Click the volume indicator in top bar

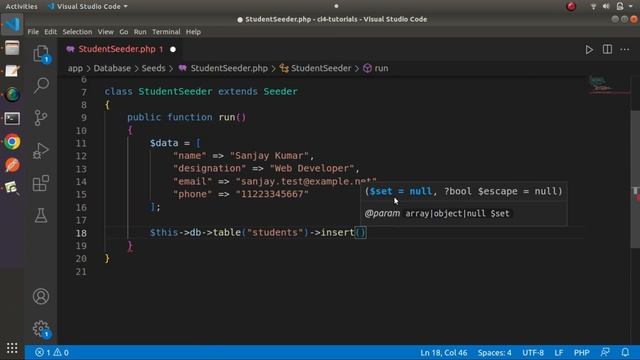[x=606, y=6]
